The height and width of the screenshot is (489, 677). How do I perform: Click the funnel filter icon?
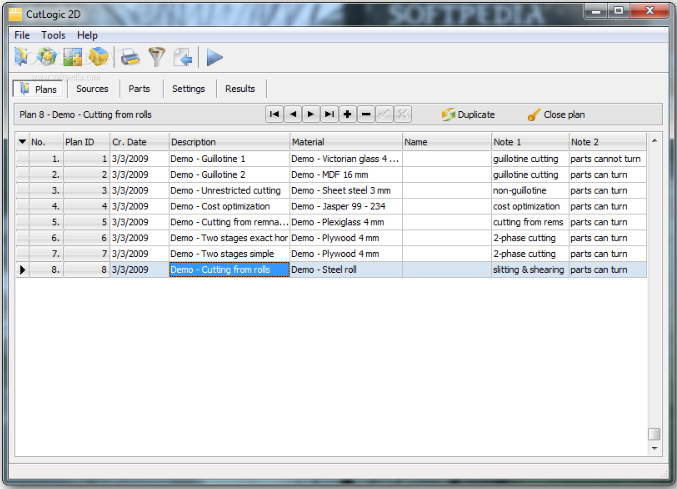click(x=157, y=57)
